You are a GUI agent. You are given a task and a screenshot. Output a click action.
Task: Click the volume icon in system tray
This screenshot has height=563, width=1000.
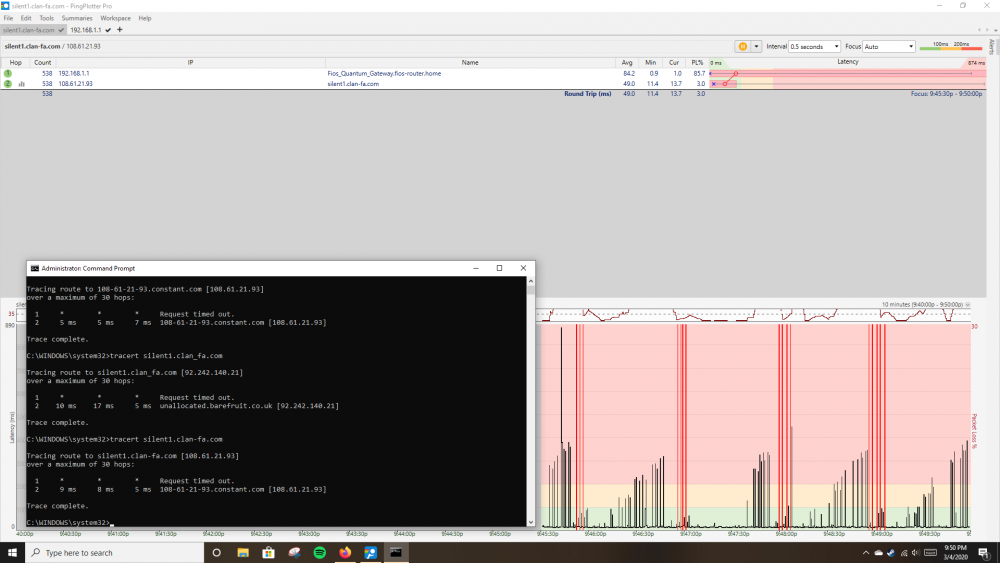pos(916,553)
